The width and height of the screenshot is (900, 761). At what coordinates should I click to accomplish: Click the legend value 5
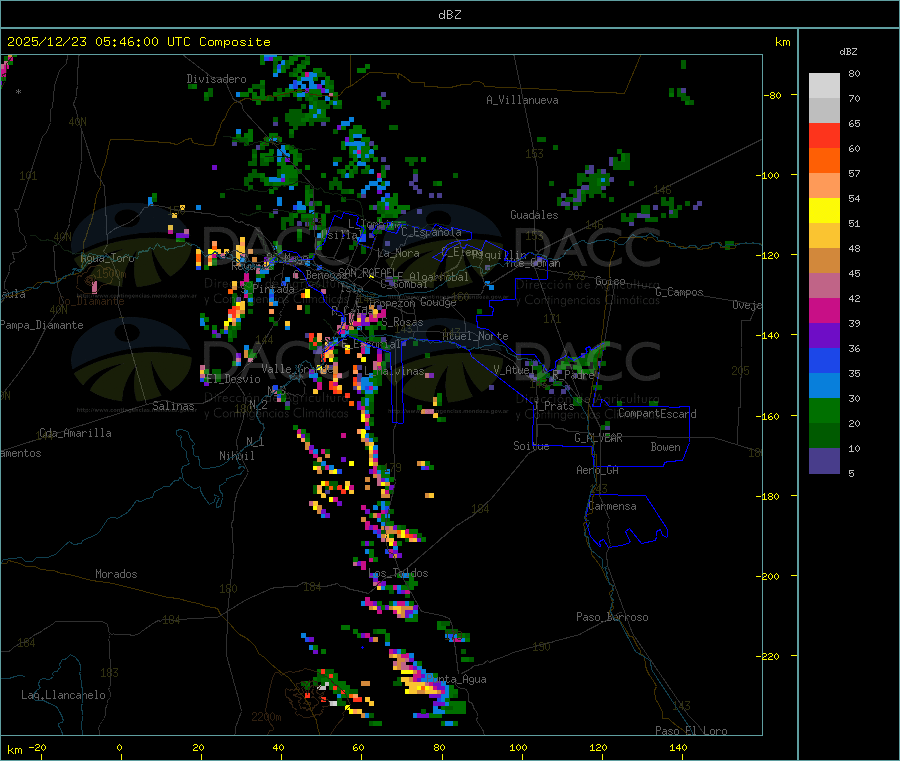(851, 473)
